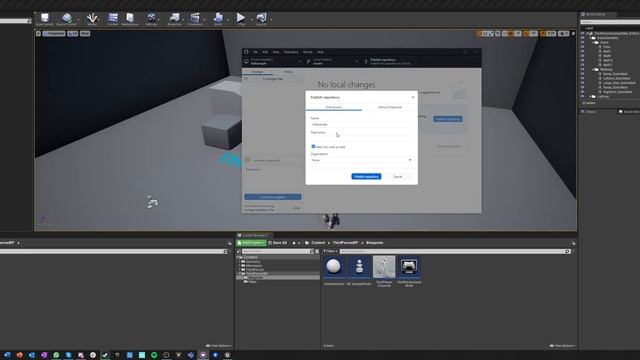
Task: Click Save Current in Unreal toolbar
Action: tap(44, 18)
